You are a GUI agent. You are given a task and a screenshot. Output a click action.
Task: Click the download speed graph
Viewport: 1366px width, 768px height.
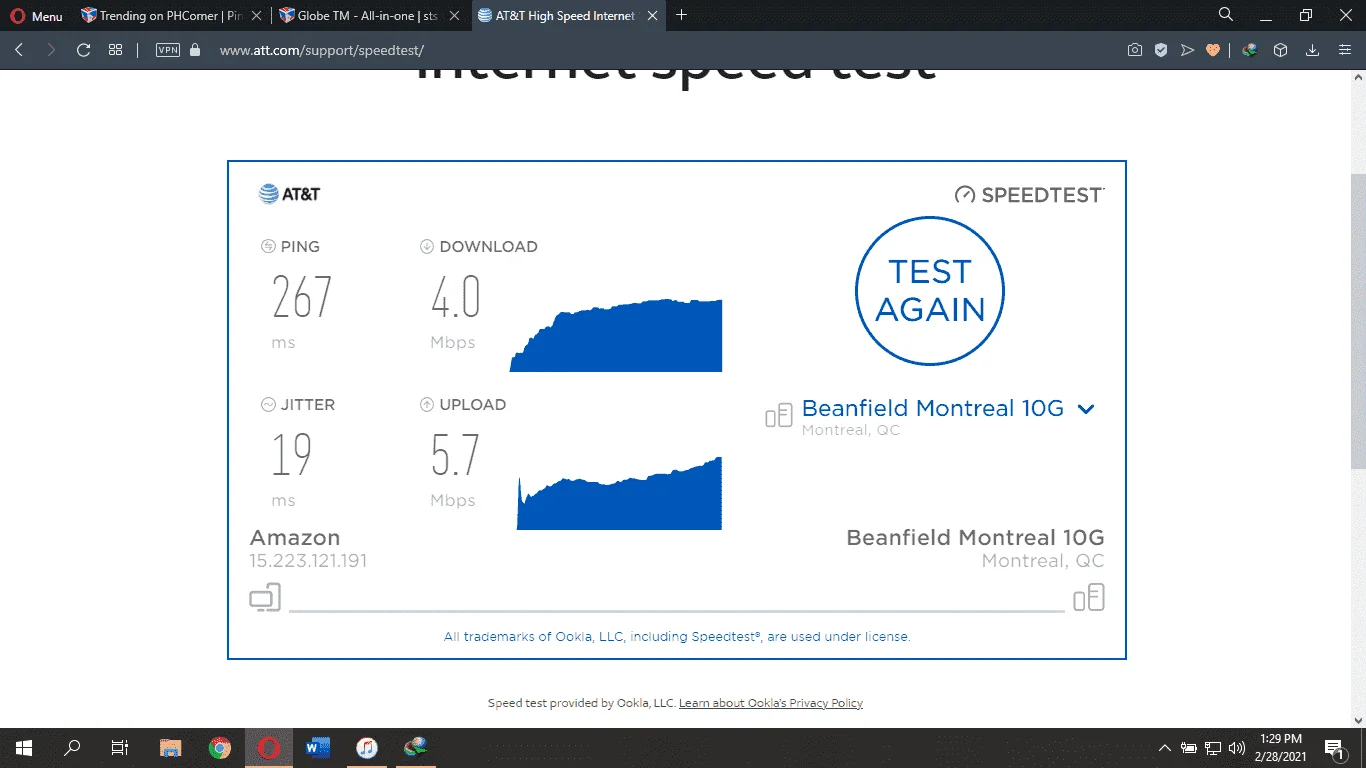click(x=616, y=335)
